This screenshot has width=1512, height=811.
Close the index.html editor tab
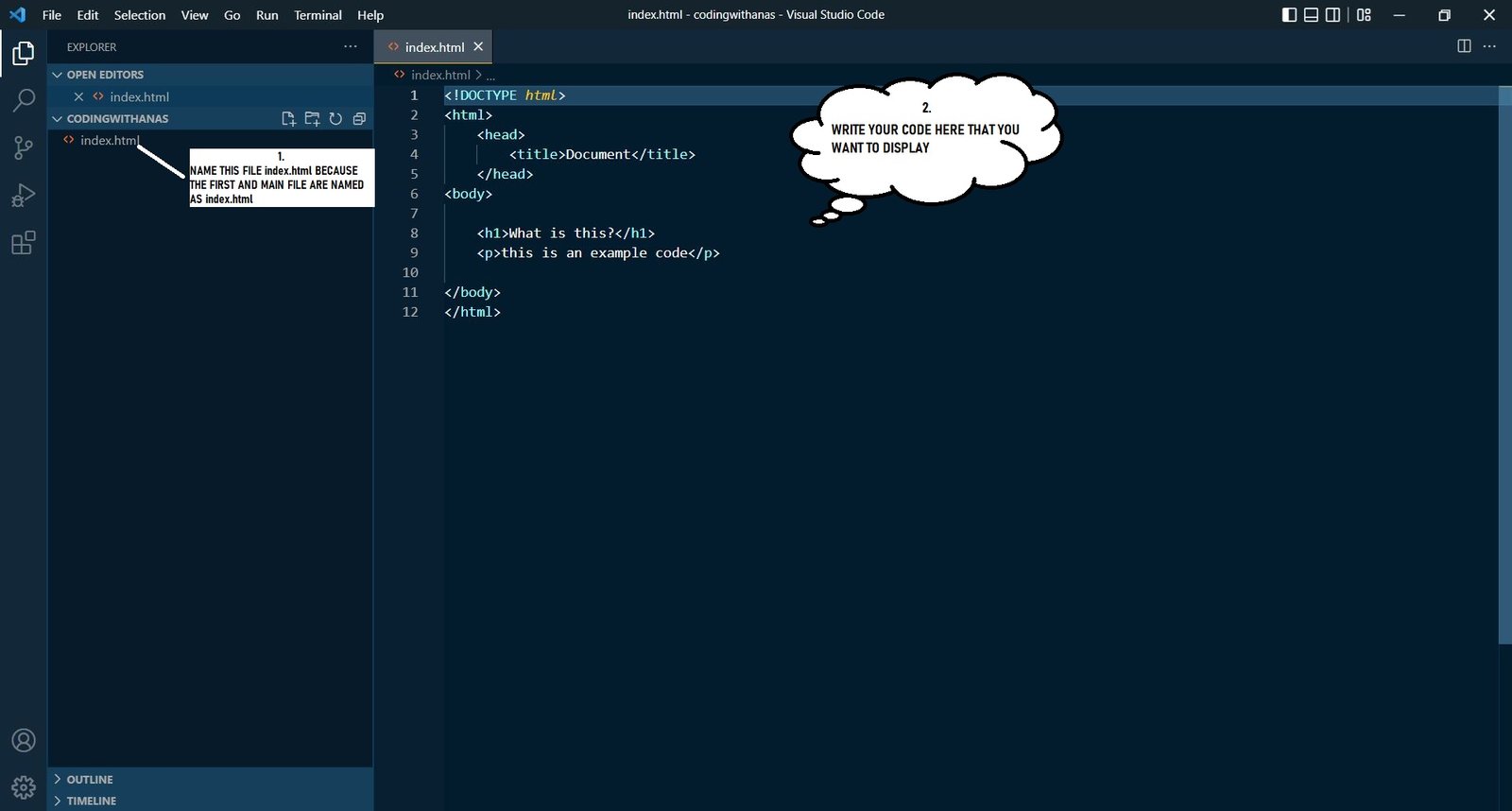coord(478,46)
